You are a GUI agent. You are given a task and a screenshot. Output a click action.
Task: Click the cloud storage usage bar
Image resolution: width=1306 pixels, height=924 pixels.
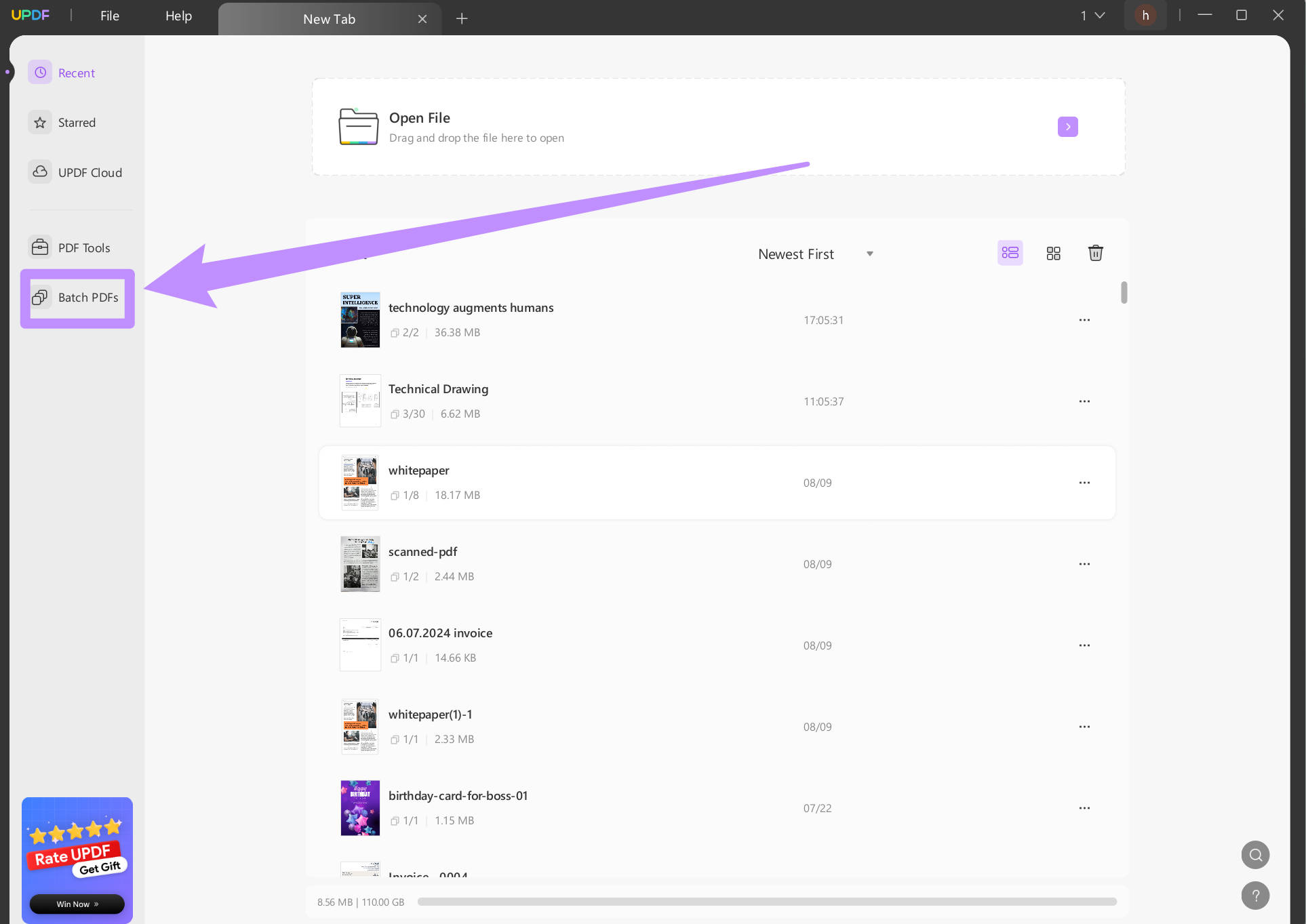tap(766, 902)
